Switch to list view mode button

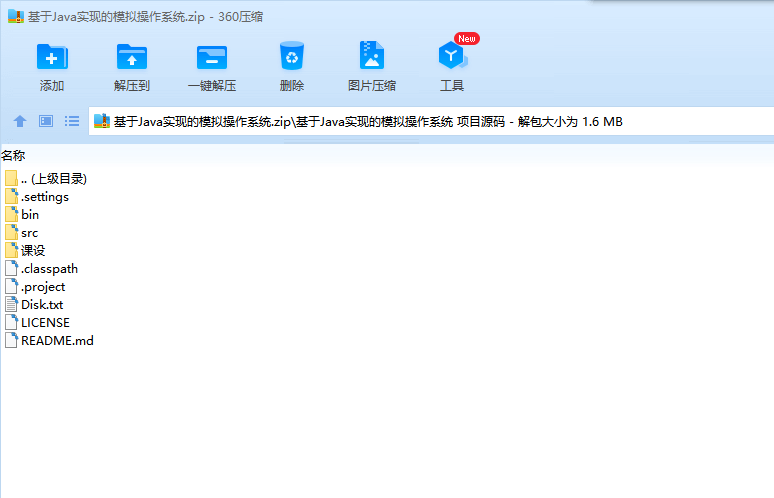click(72, 121)
